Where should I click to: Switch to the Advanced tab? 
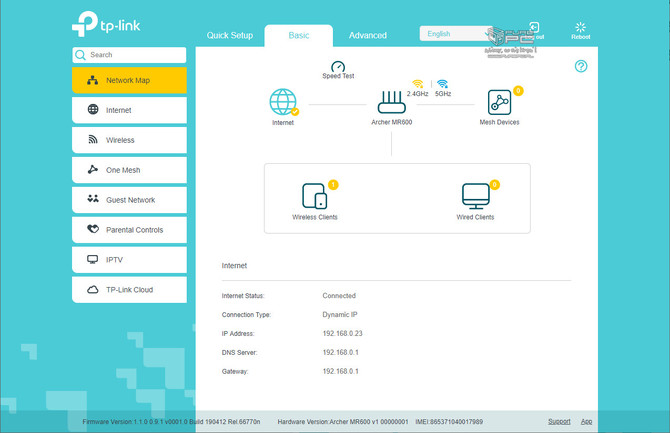[367, 35]
